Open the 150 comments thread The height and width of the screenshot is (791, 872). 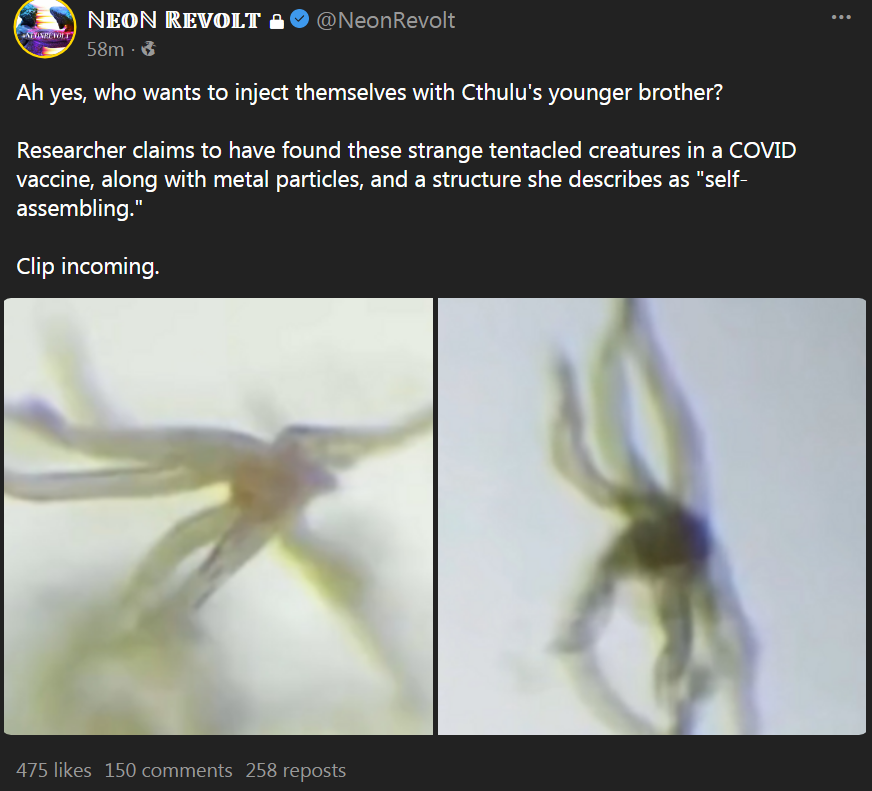[169, 770]
